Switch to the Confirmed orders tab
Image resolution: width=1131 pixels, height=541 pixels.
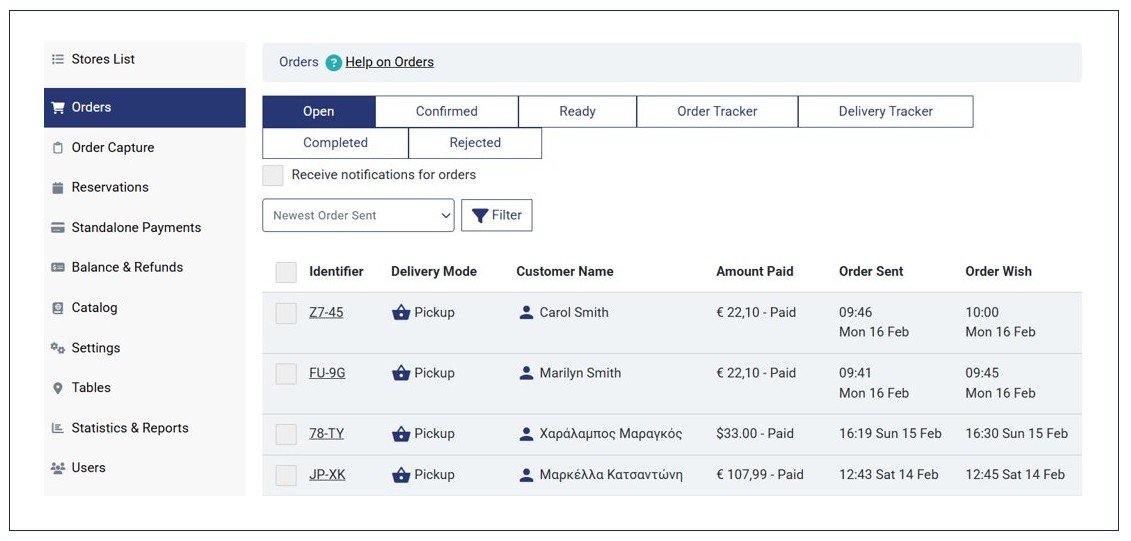point(446,112)
